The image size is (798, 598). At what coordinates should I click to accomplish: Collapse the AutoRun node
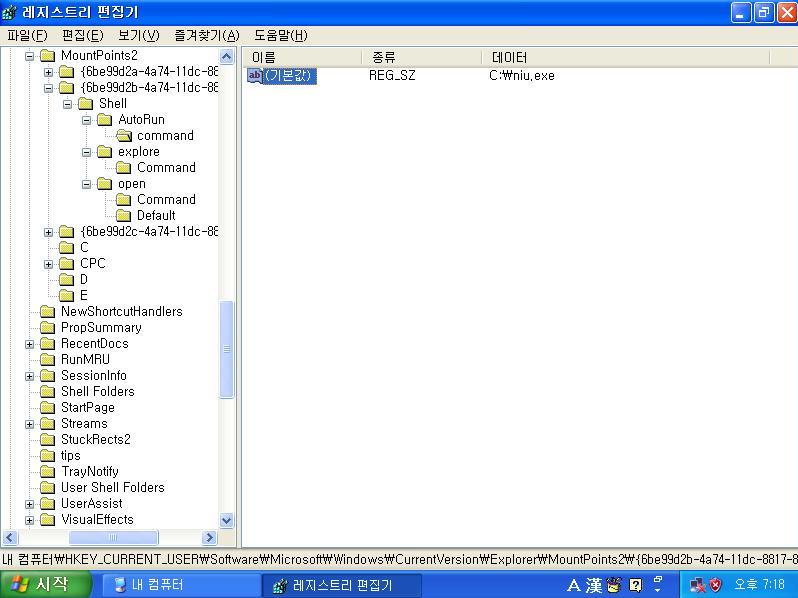pyautogui.click(x=87, y=120)
